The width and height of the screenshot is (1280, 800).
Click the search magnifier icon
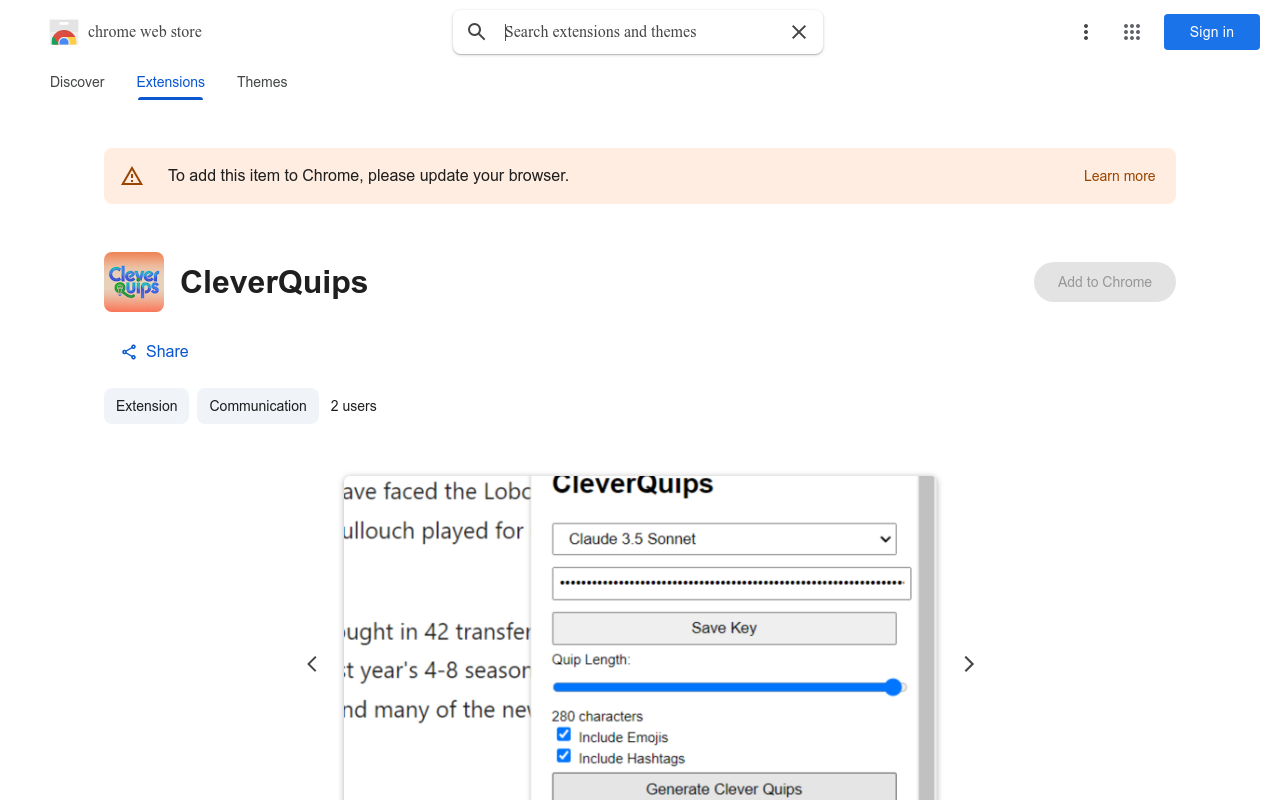(x=477, y=32)
